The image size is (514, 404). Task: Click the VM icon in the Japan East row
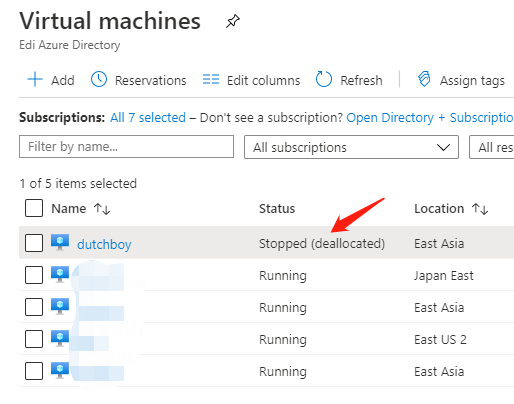click(x=60, y=274)
